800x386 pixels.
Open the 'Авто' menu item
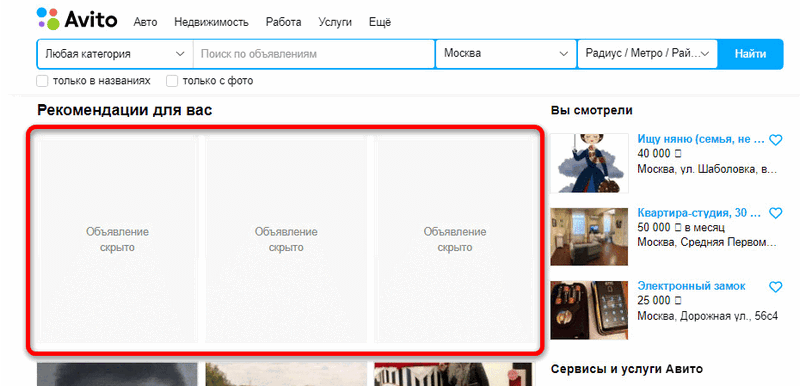(145, 22)
